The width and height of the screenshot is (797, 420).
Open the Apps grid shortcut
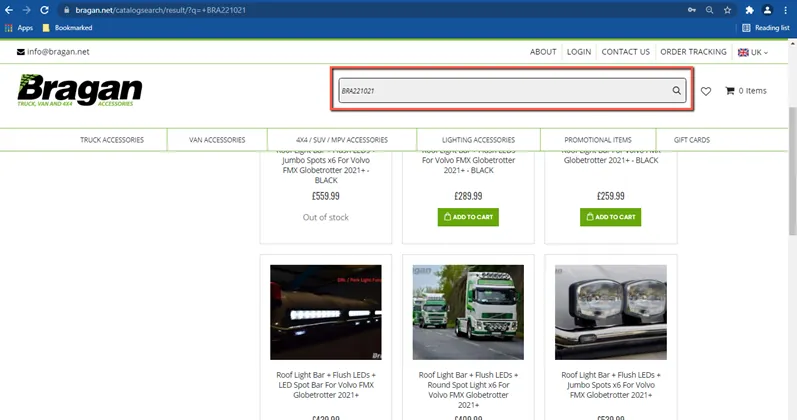[x=19, y=28]
